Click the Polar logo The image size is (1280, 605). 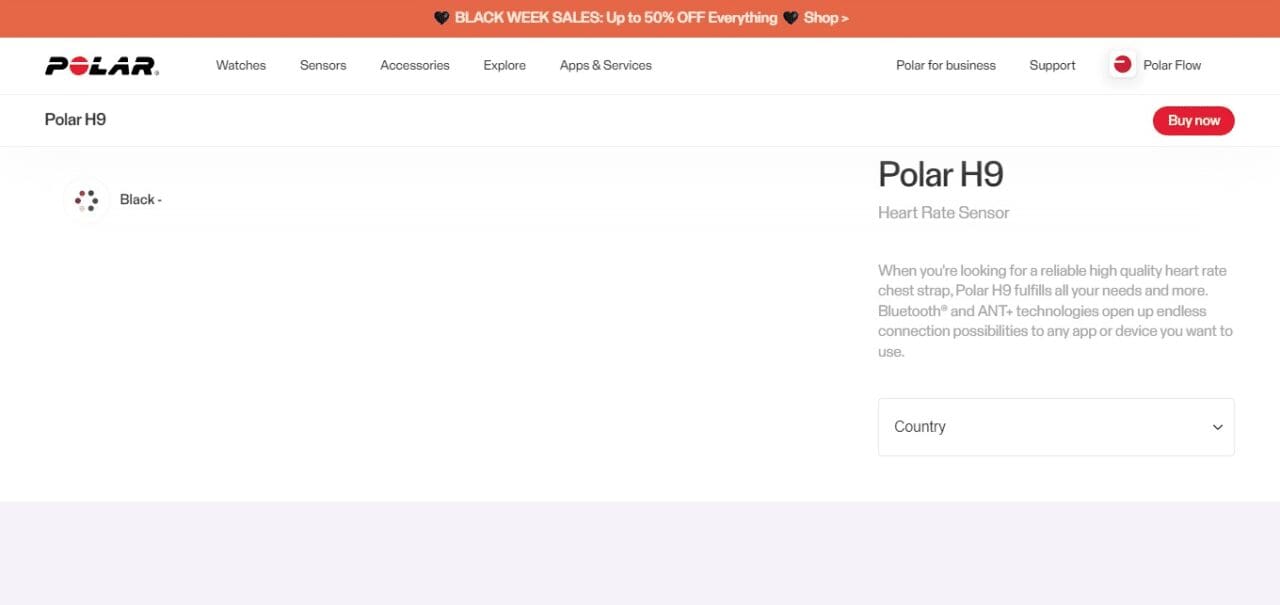102,66
